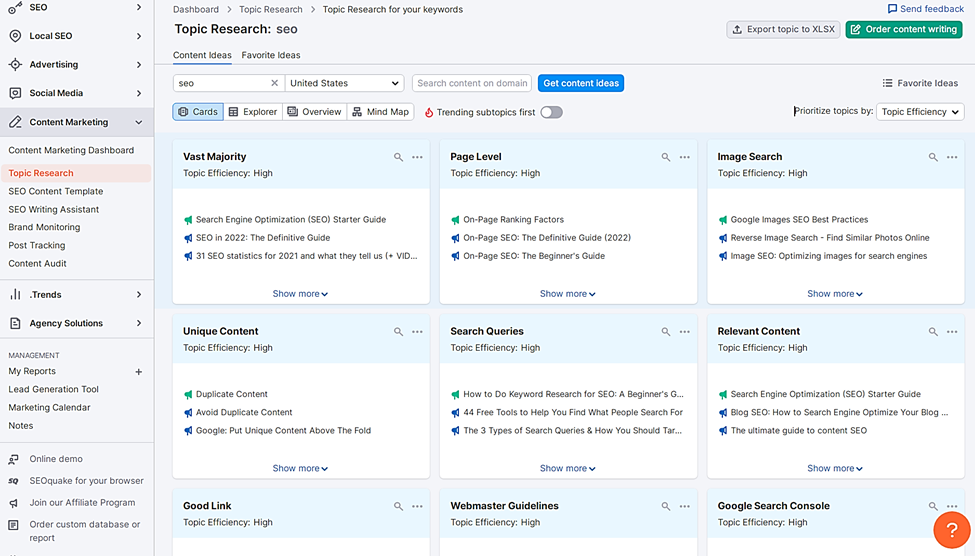Viewport: 975px width, 556px height.
Task: Click search icon on Search Queries card
Action: [666, 332]
